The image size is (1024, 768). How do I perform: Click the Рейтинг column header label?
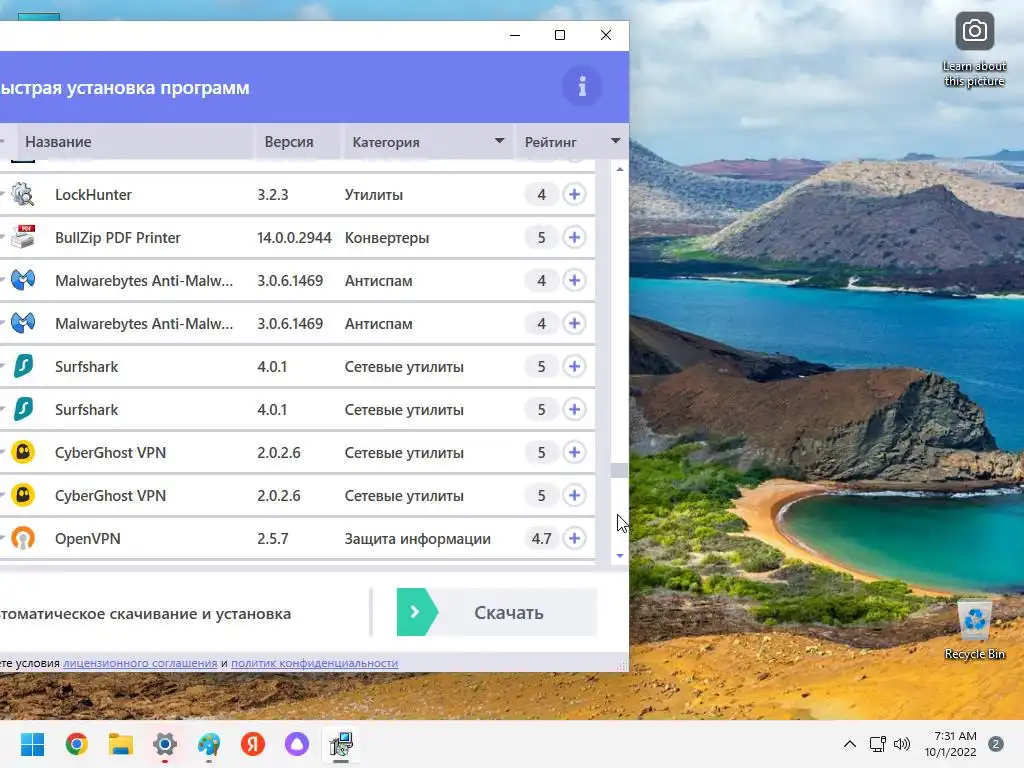coord(551,142)
